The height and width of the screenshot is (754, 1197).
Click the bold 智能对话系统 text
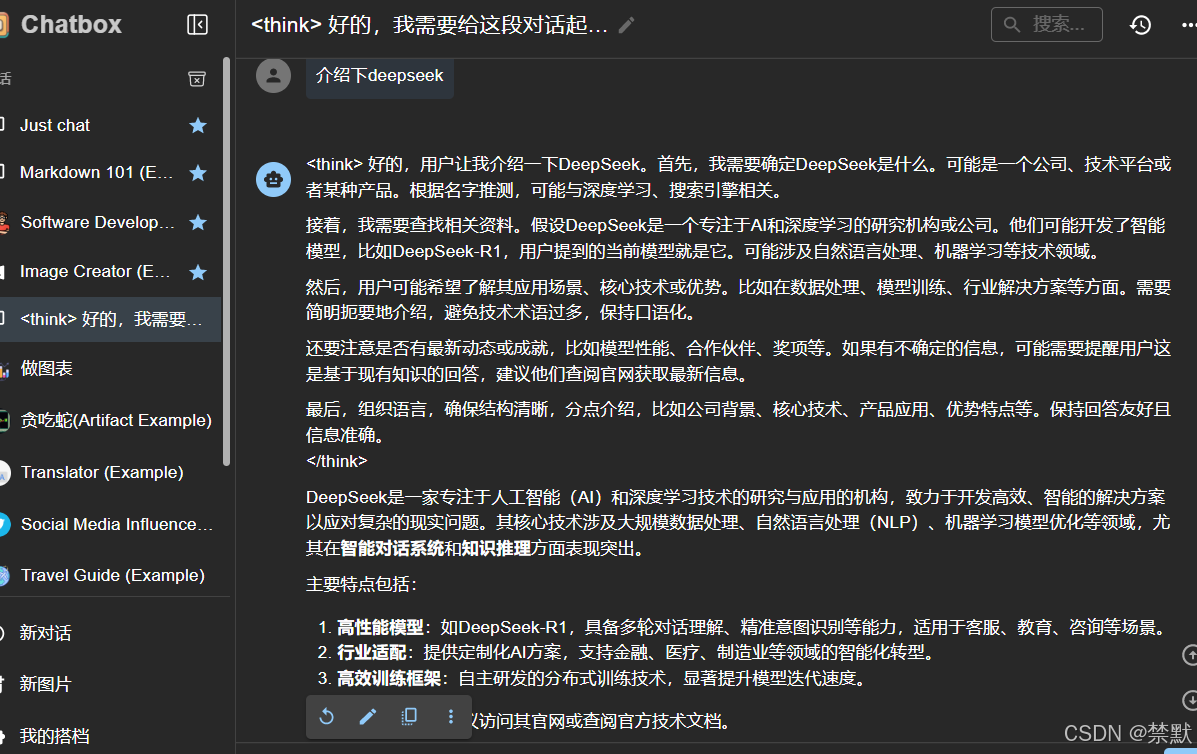[x=392, y=549]
